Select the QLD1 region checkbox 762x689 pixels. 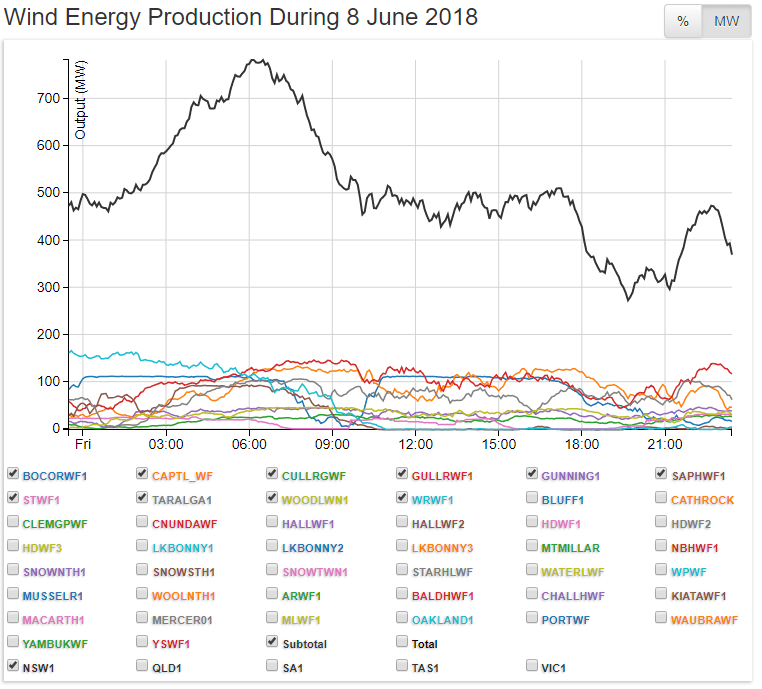click(143, 665)
